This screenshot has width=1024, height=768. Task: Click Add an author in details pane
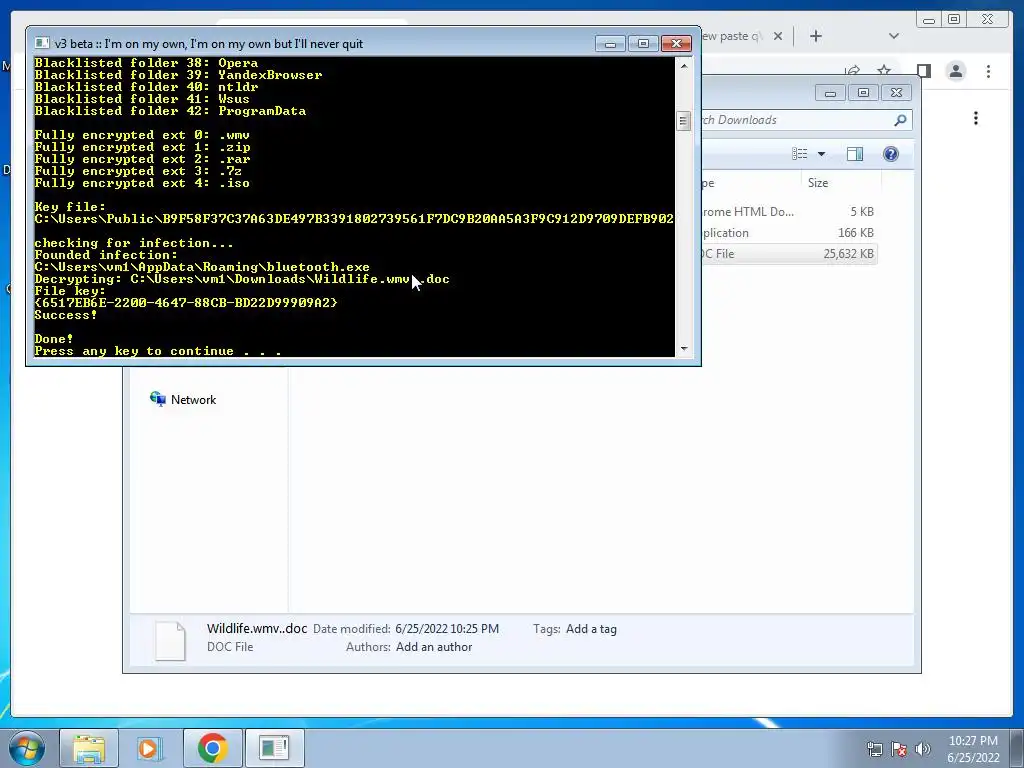click(434, 647)
